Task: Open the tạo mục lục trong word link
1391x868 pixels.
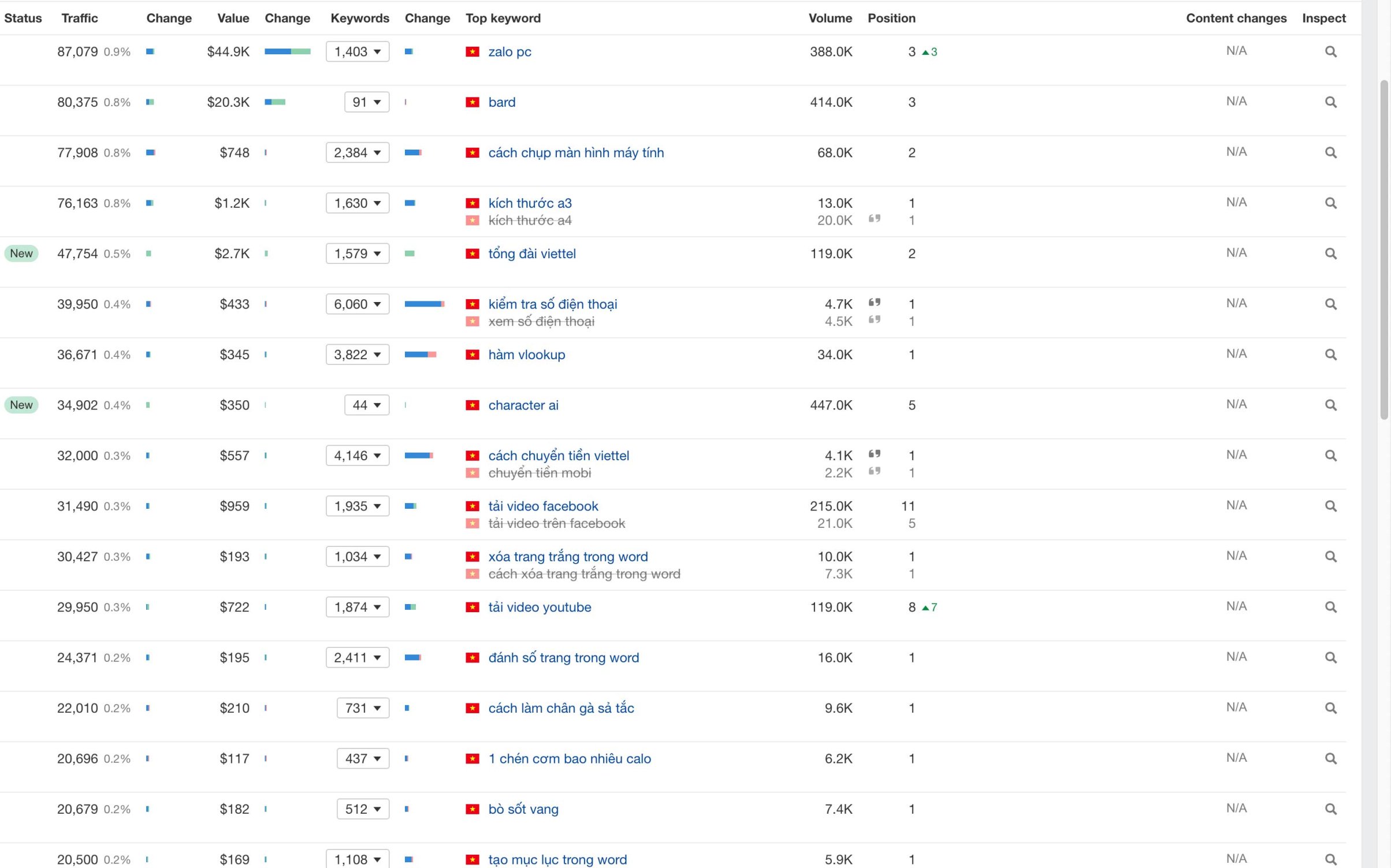Action: pos(557,859)
